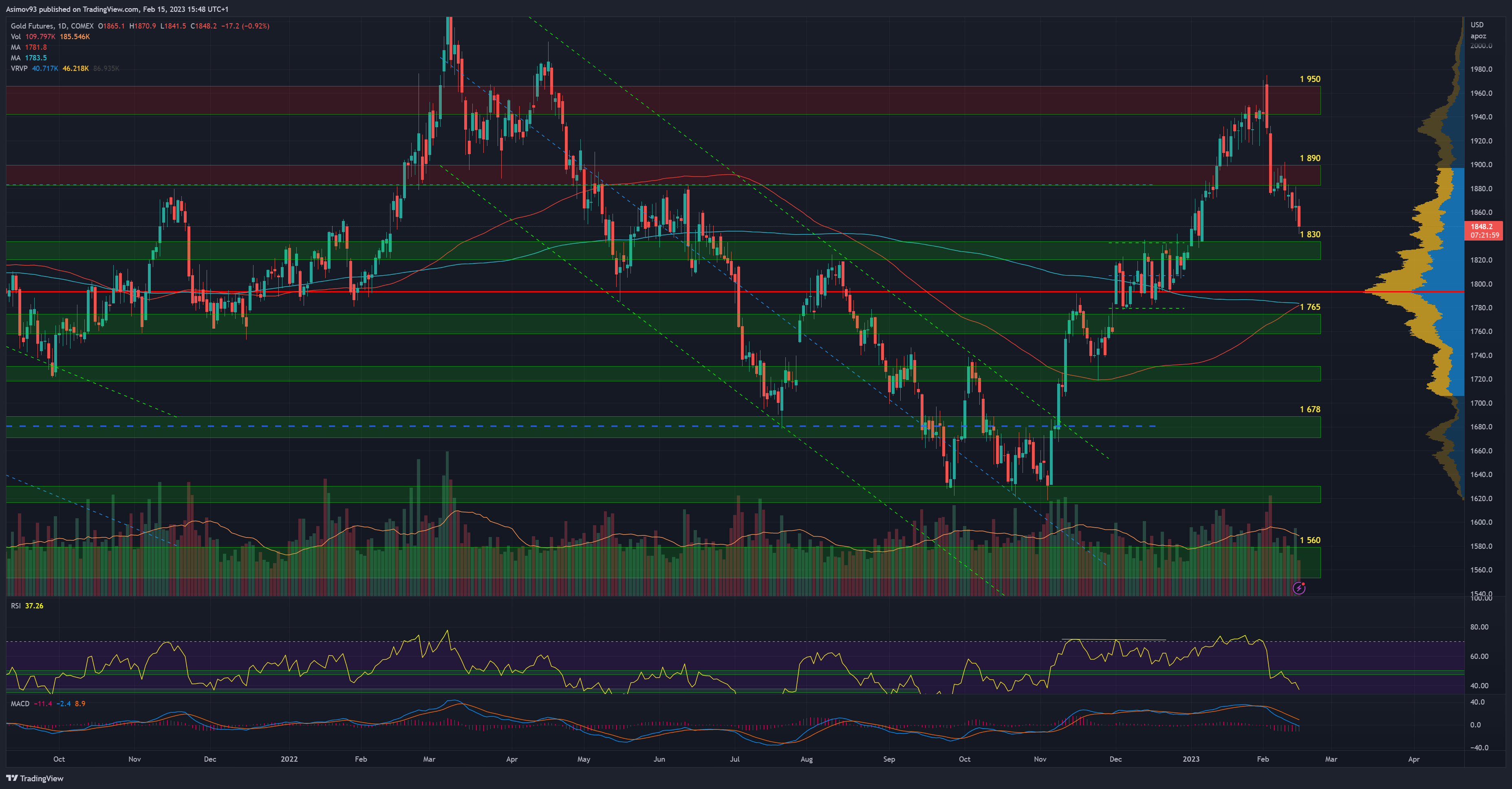Click the VRVP indicator legend entry
This screenshot has width=1512, height=789.
(x=19, y=68)
